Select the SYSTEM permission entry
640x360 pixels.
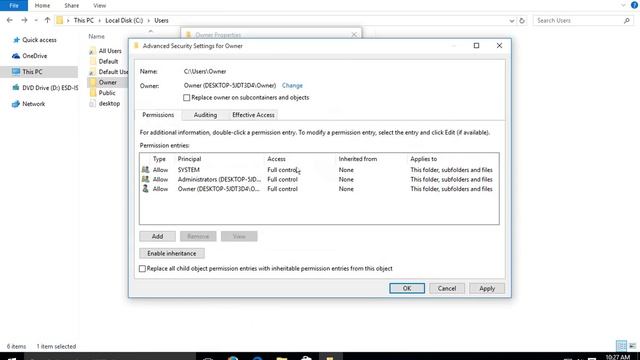(319, 170)
